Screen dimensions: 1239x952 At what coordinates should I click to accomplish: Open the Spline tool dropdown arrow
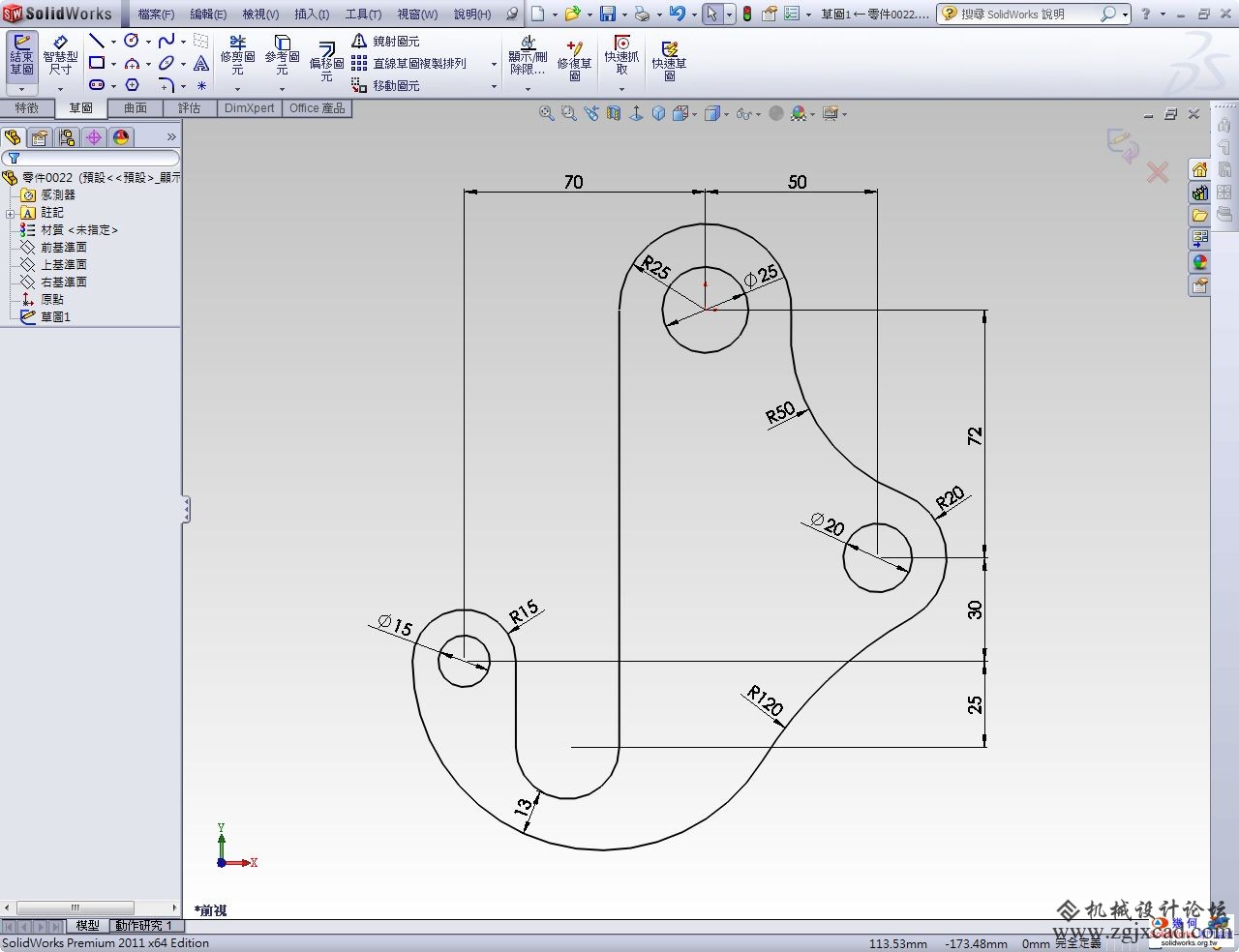tap(183, 42)
